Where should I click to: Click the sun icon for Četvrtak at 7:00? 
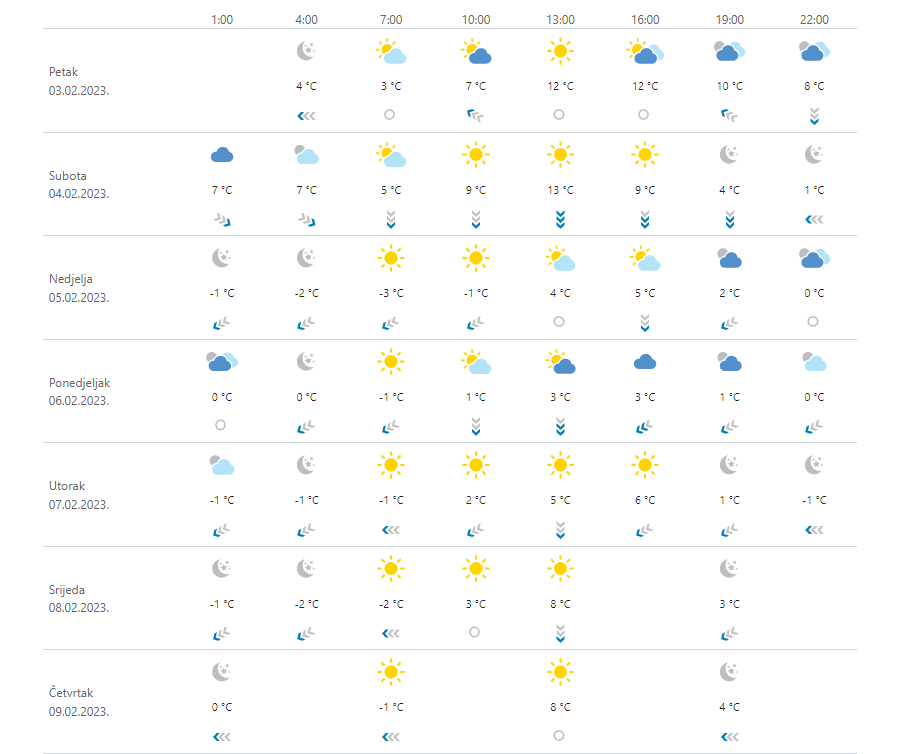[x=391, y=672]
